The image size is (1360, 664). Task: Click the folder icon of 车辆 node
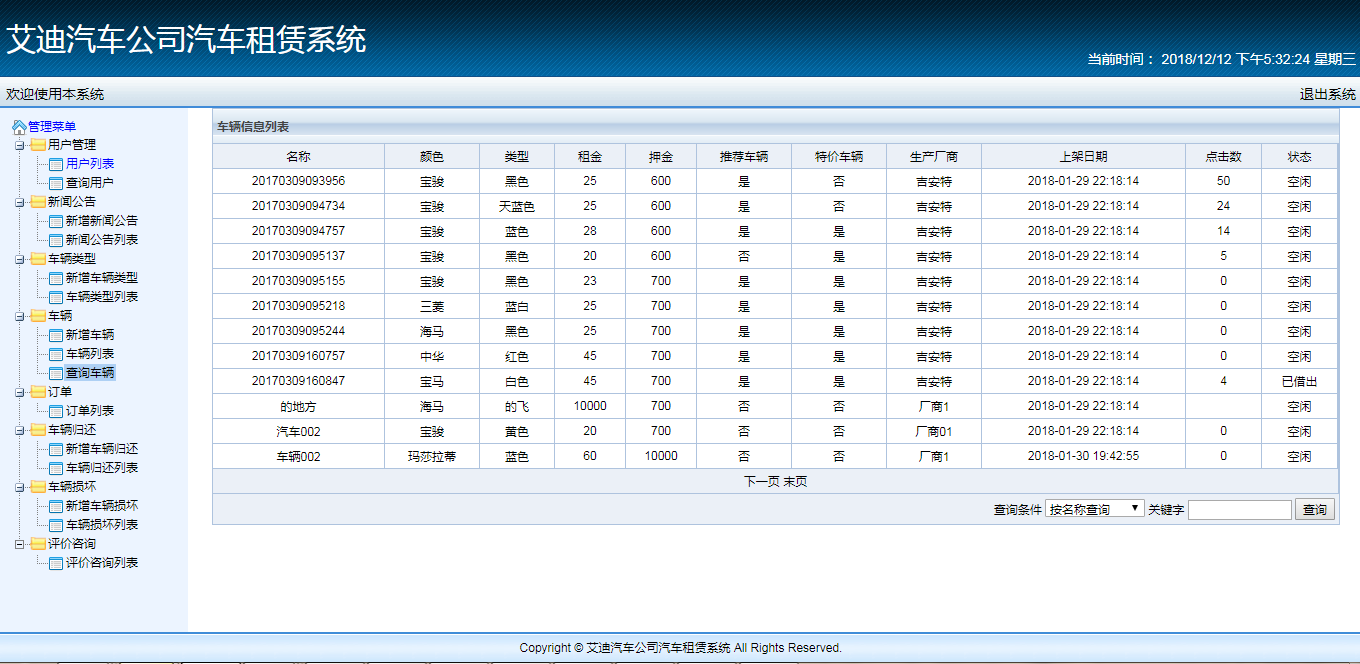click(38, 316)
